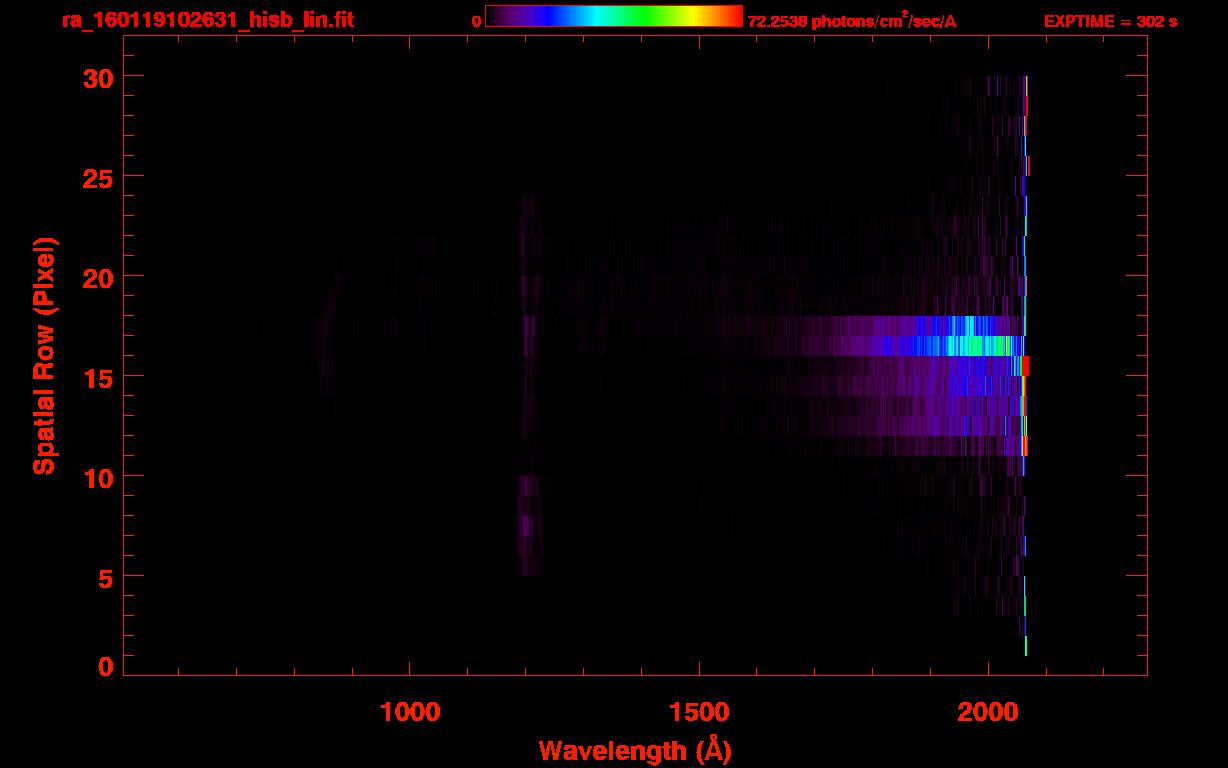This screenshot has width=1228, height=768.
Task: Click the 1000 wavelength tick label
Action: (410, 712)
